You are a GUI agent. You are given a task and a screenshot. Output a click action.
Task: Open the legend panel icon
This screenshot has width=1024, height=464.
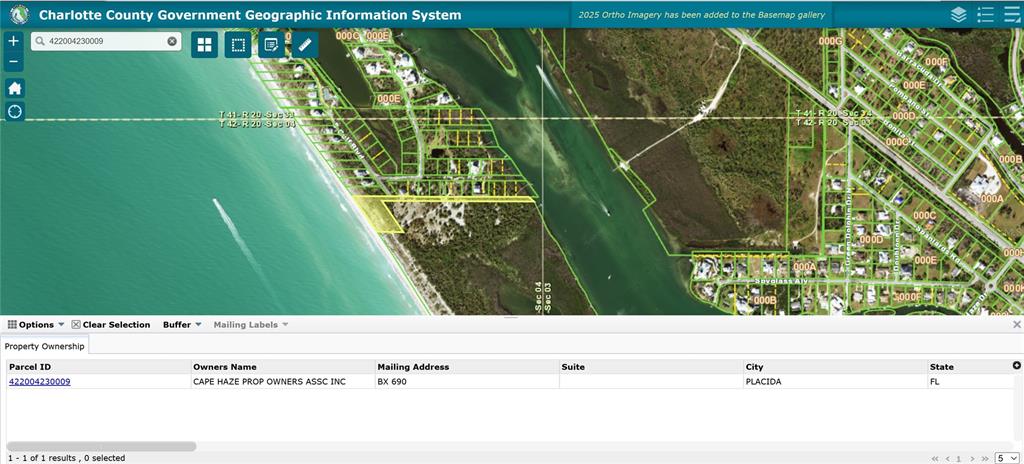point(985,15)
